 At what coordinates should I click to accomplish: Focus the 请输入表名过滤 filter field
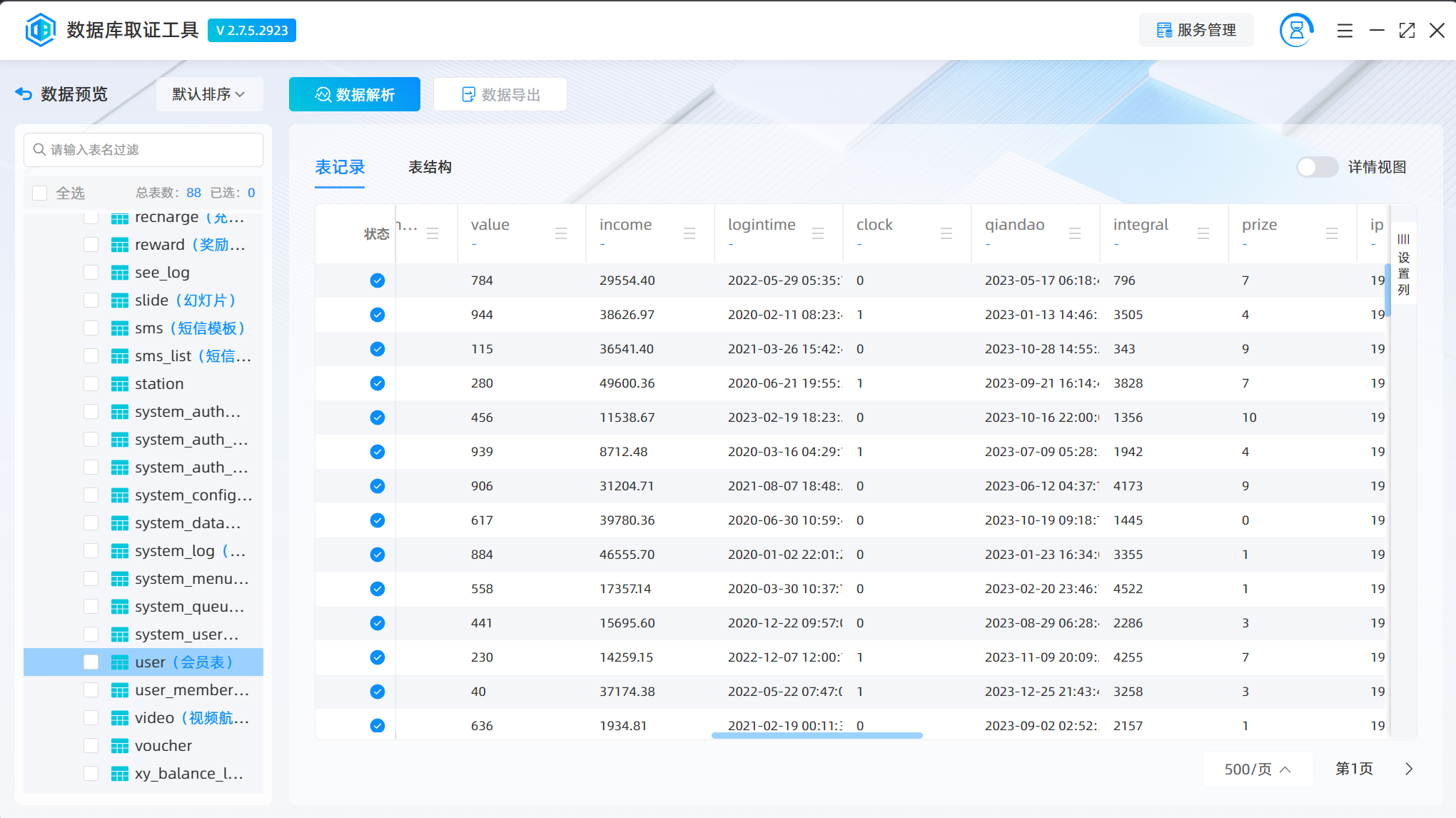[x=143, y=150]
